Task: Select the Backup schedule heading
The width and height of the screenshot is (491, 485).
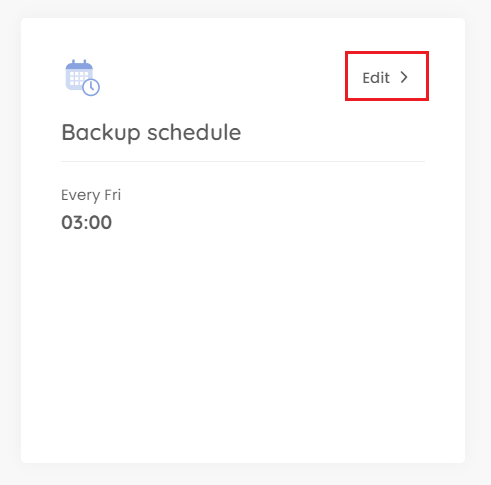Action: pyautogui.click(x=151, y=133)
